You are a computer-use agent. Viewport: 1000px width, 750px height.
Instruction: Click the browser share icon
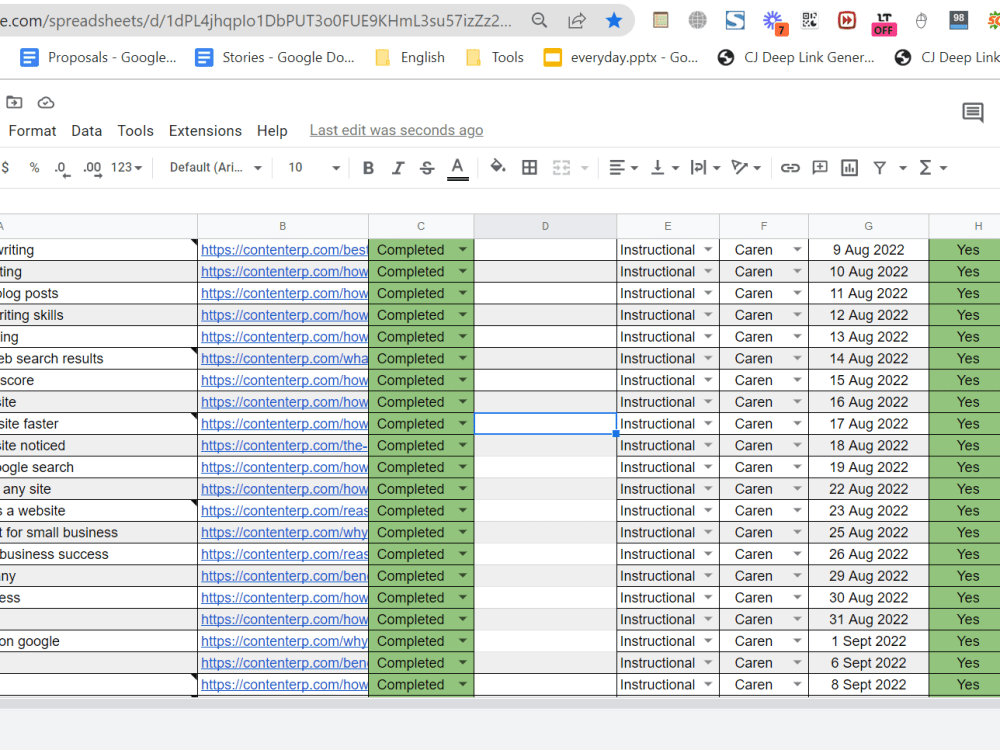point(577,20)
